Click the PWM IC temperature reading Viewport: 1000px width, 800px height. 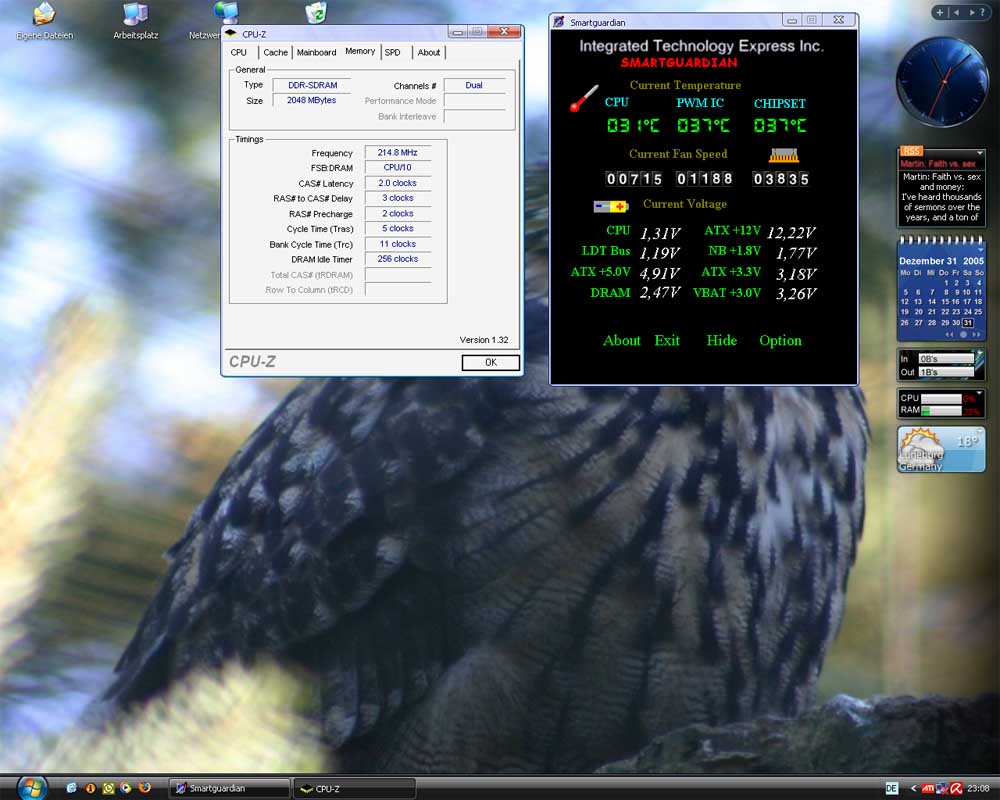point(703,126)
